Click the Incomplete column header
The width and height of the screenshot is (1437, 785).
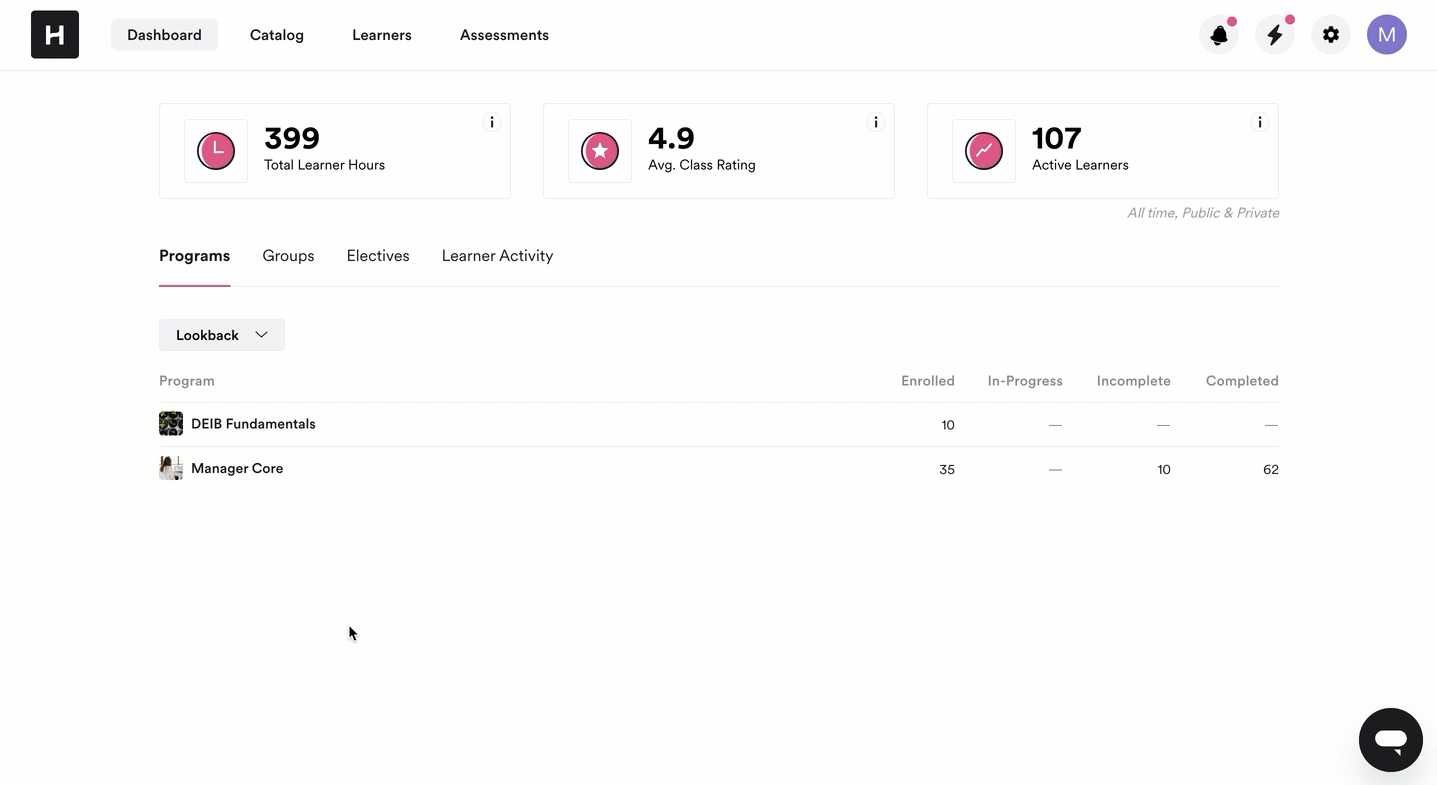pyautogui.click(x=1134, y=381)
